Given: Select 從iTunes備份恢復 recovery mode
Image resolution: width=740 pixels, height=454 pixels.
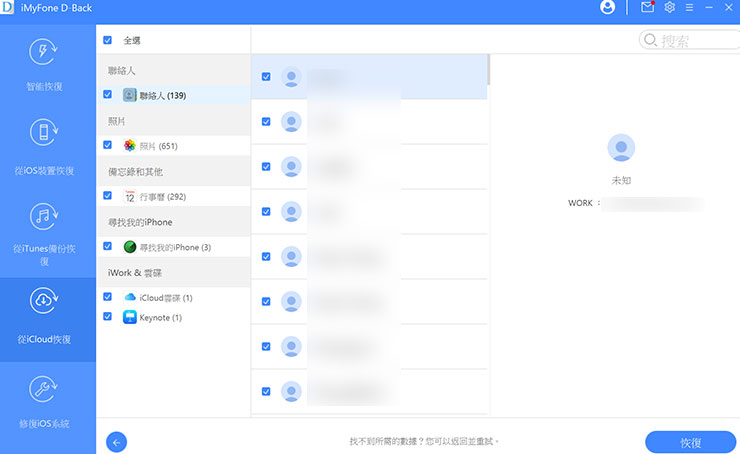Looking at the screenshot, I should click(x=44, y=235).
